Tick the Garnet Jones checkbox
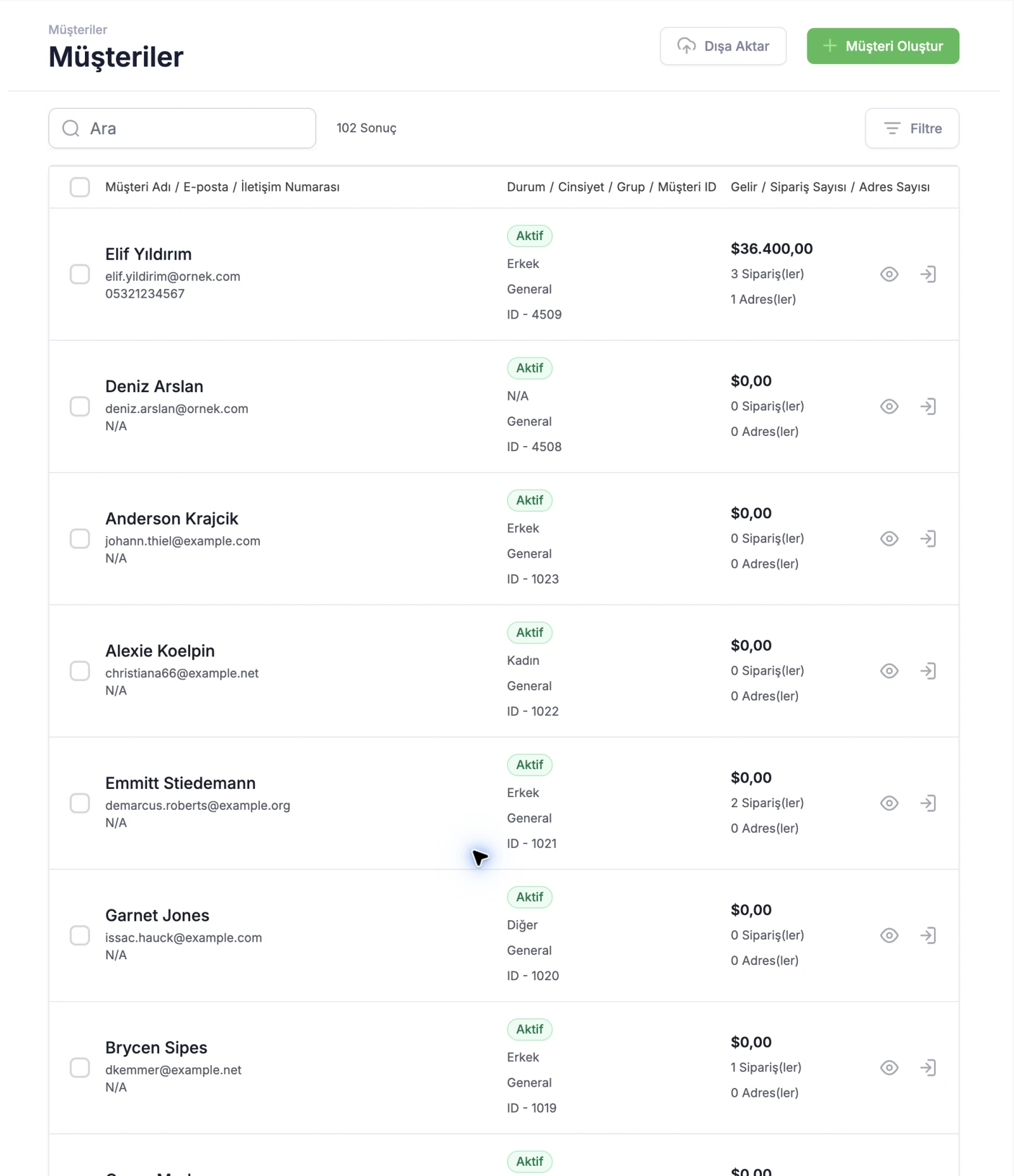The width and height of the screenshot is (1014, 1176). pyautogui.click(x=80, y=936)
